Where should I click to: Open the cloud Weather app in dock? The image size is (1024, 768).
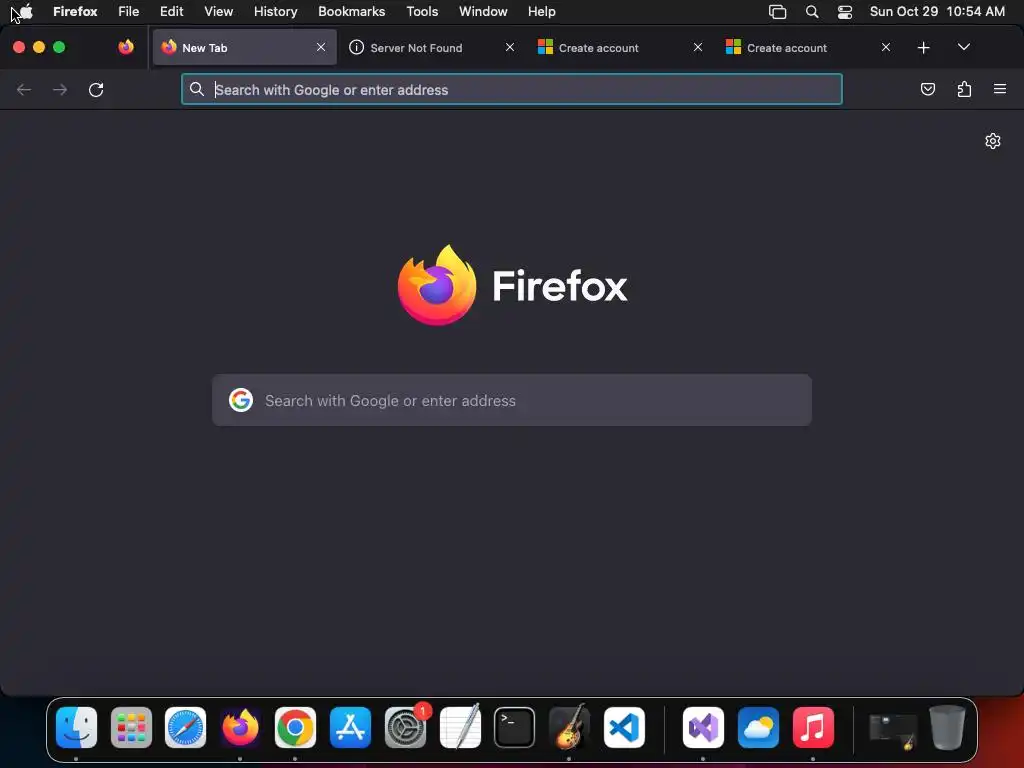[758, 727]
